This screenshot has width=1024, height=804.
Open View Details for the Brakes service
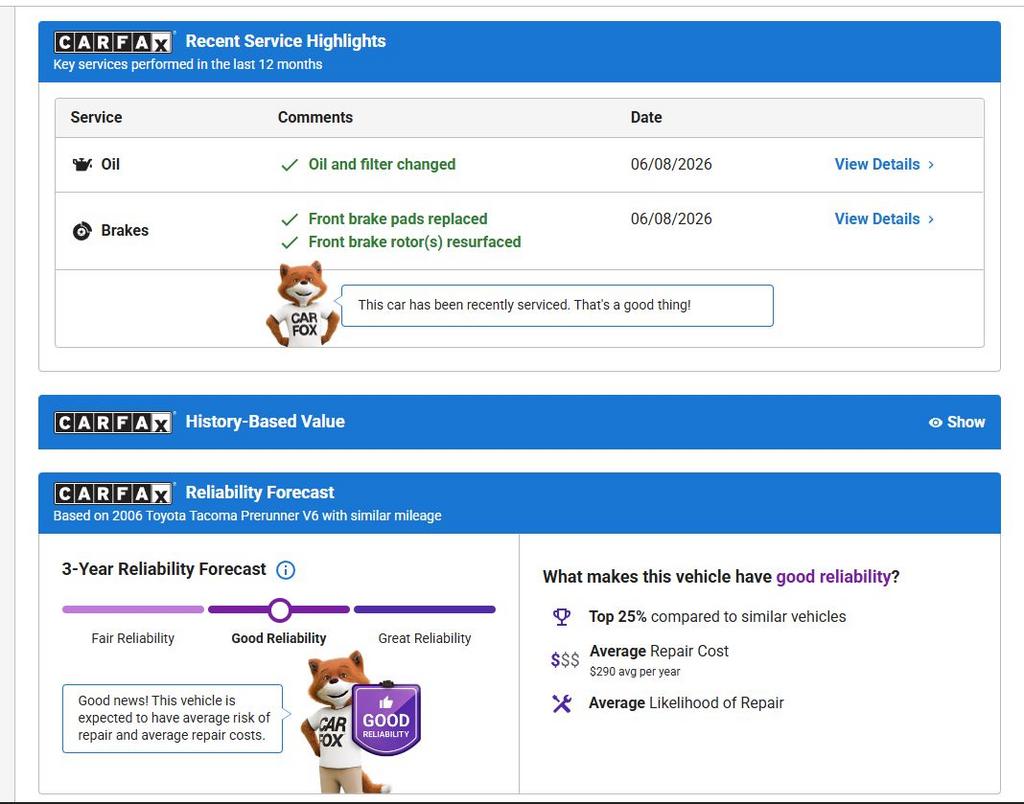(x=884, y=219)
